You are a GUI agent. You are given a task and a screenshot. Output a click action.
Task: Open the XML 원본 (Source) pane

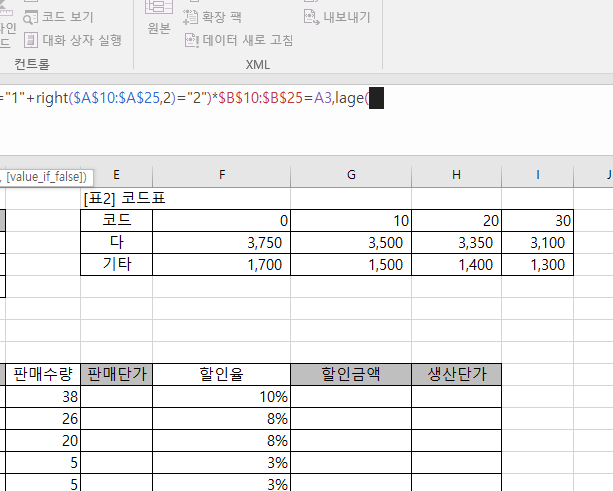158,27
